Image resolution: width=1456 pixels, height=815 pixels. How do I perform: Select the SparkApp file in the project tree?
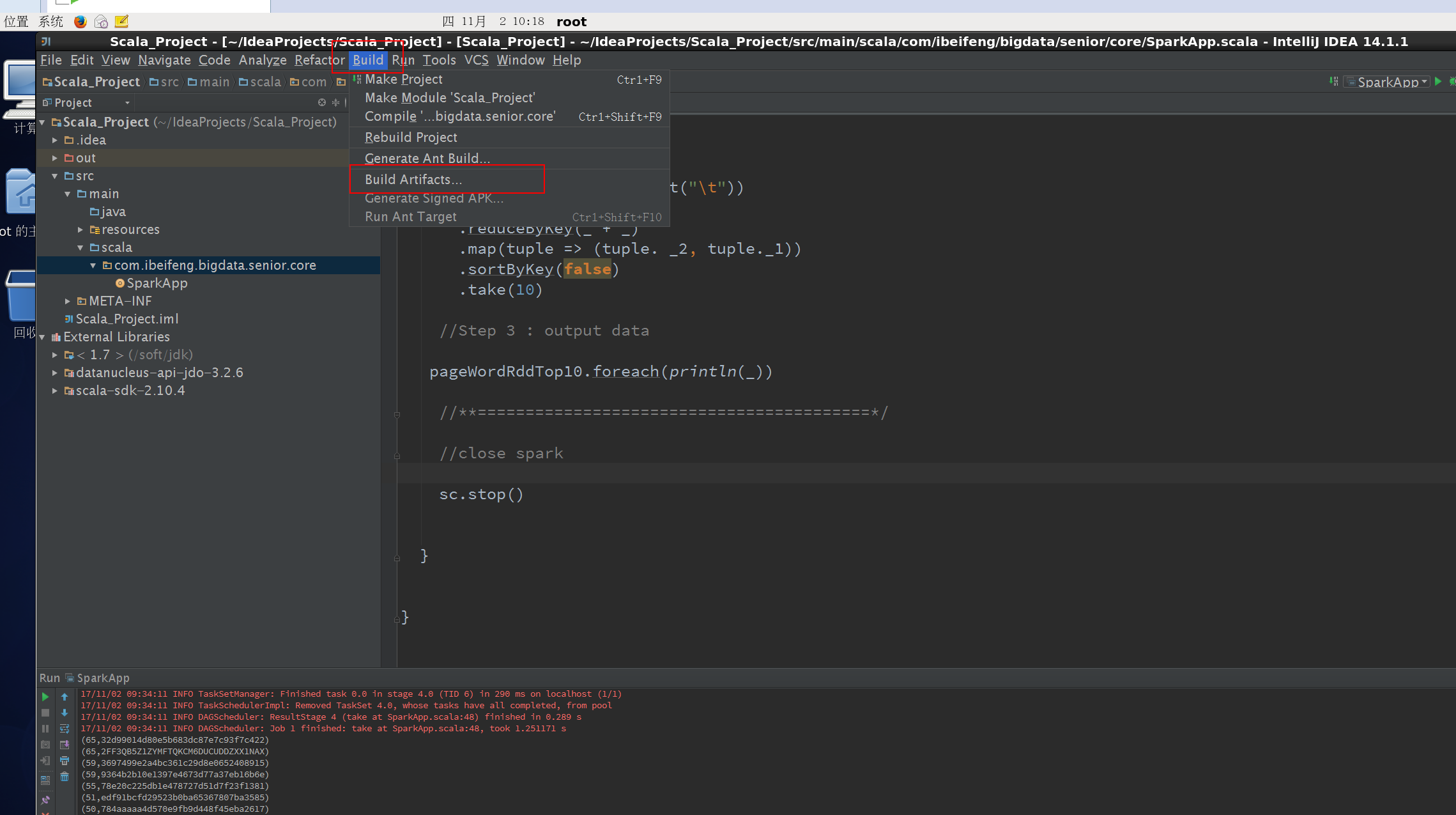point(151,283)
